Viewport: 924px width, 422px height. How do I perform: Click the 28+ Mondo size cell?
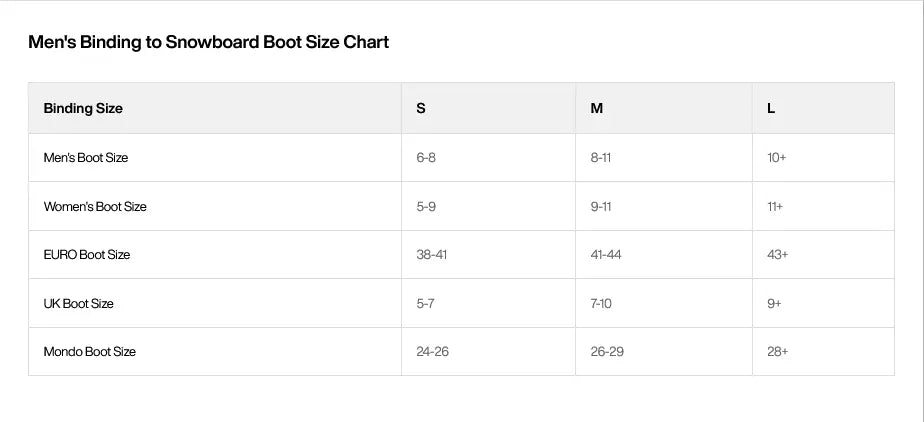[x=823, y=352]
